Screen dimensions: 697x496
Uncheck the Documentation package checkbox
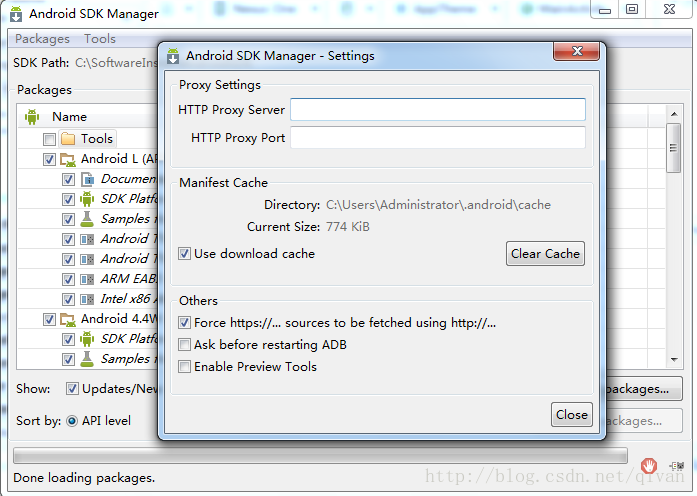point(68,180)
